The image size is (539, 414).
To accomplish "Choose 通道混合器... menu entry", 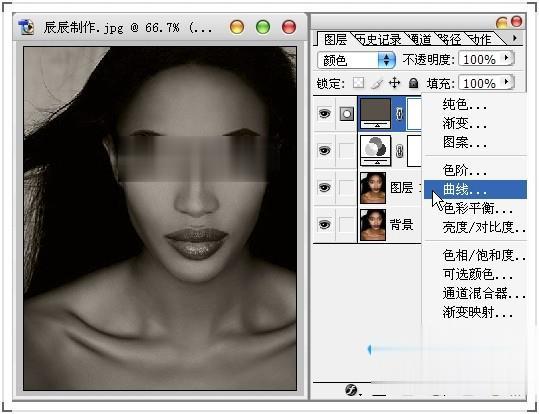I will (x=484, y=293).
